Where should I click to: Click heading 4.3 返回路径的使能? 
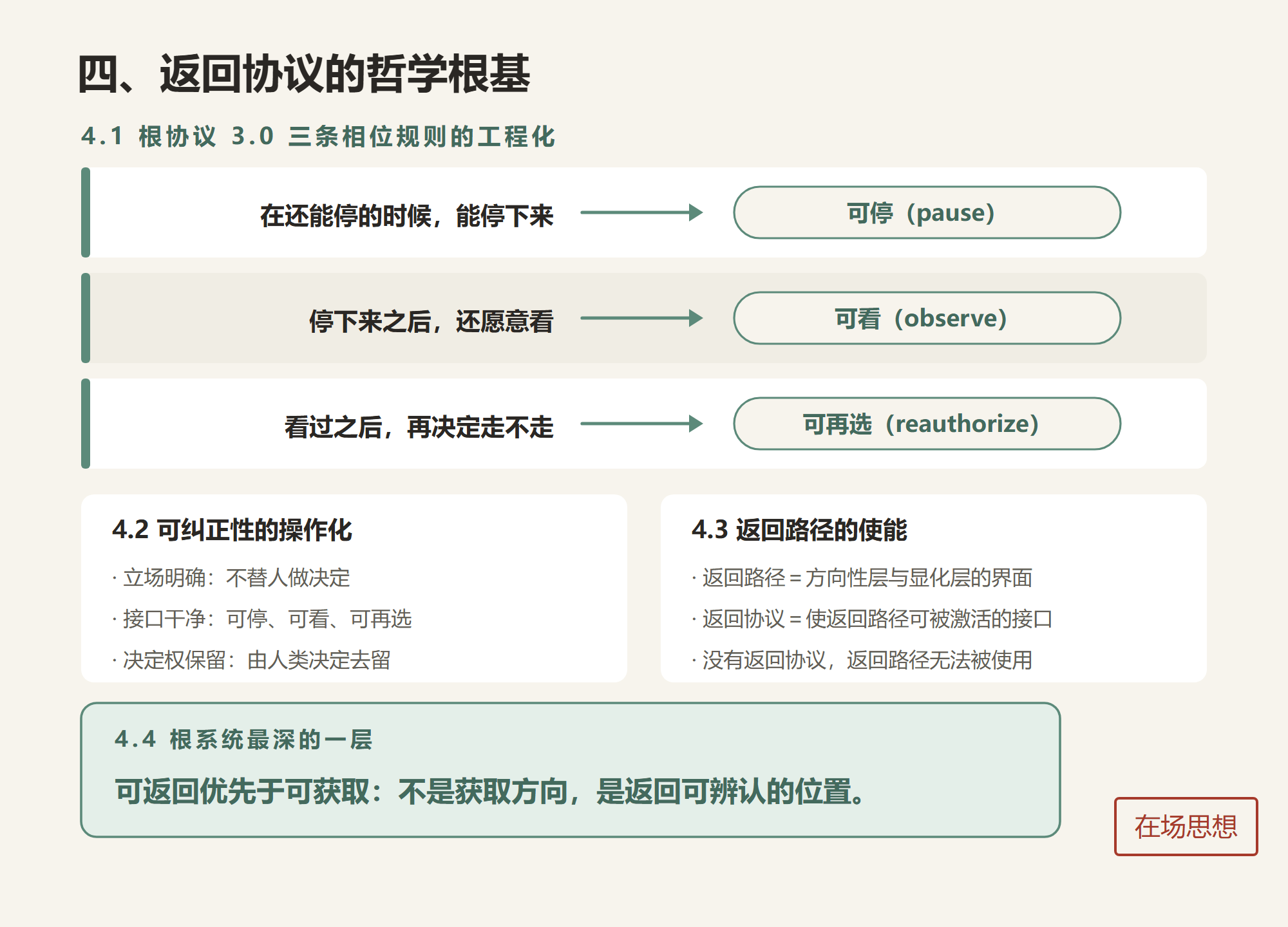pyautogui.click(x=799, y=530)
